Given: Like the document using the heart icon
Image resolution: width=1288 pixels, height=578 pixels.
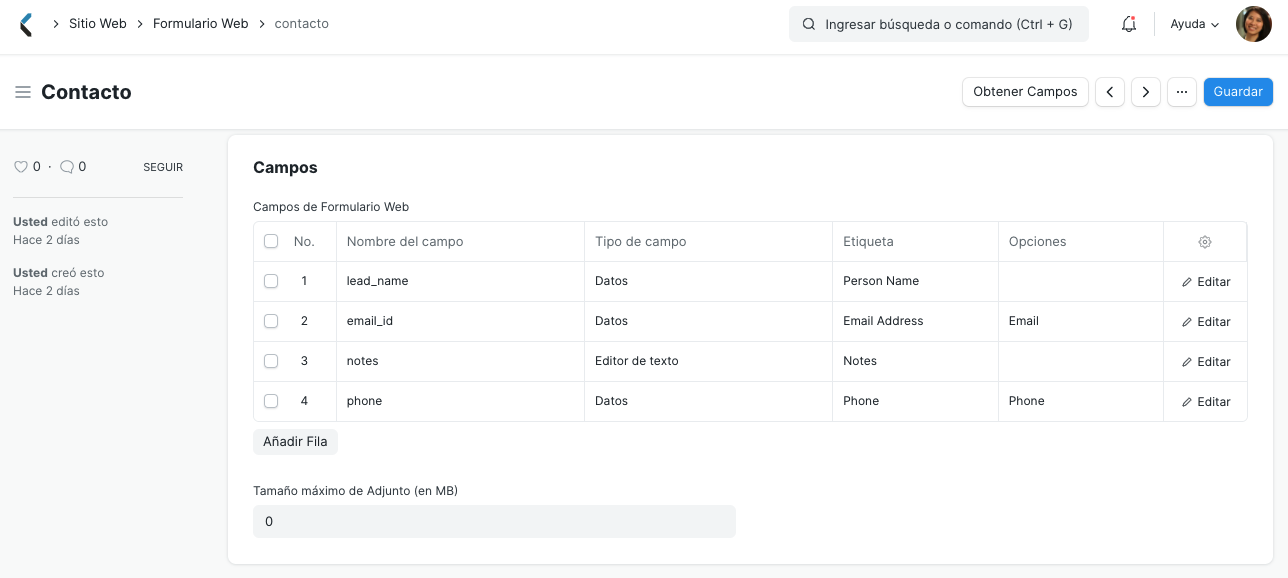Looking at the screenshot, I should coord(21,166).
